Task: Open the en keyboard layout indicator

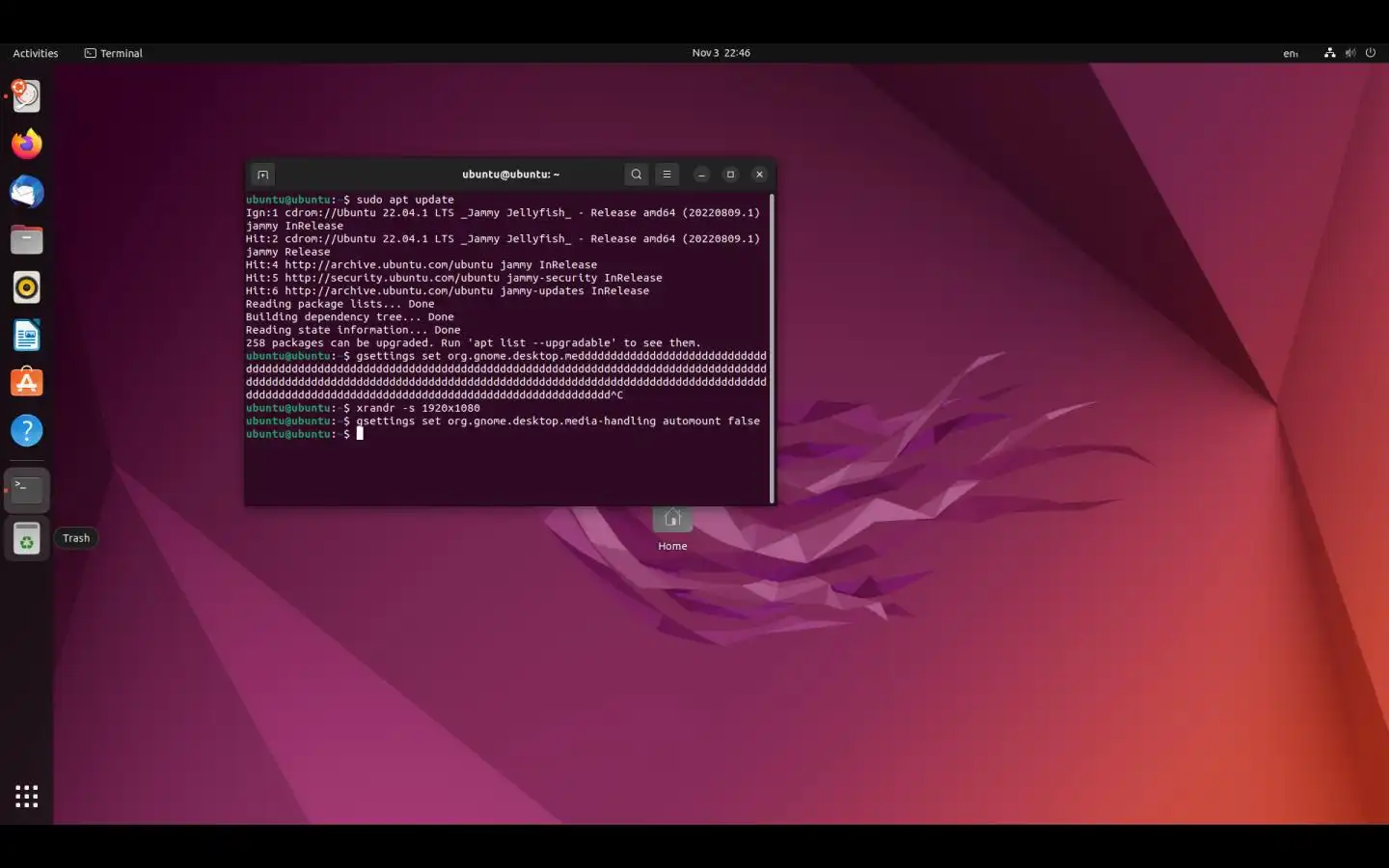Action: [x=1290, y=53]
